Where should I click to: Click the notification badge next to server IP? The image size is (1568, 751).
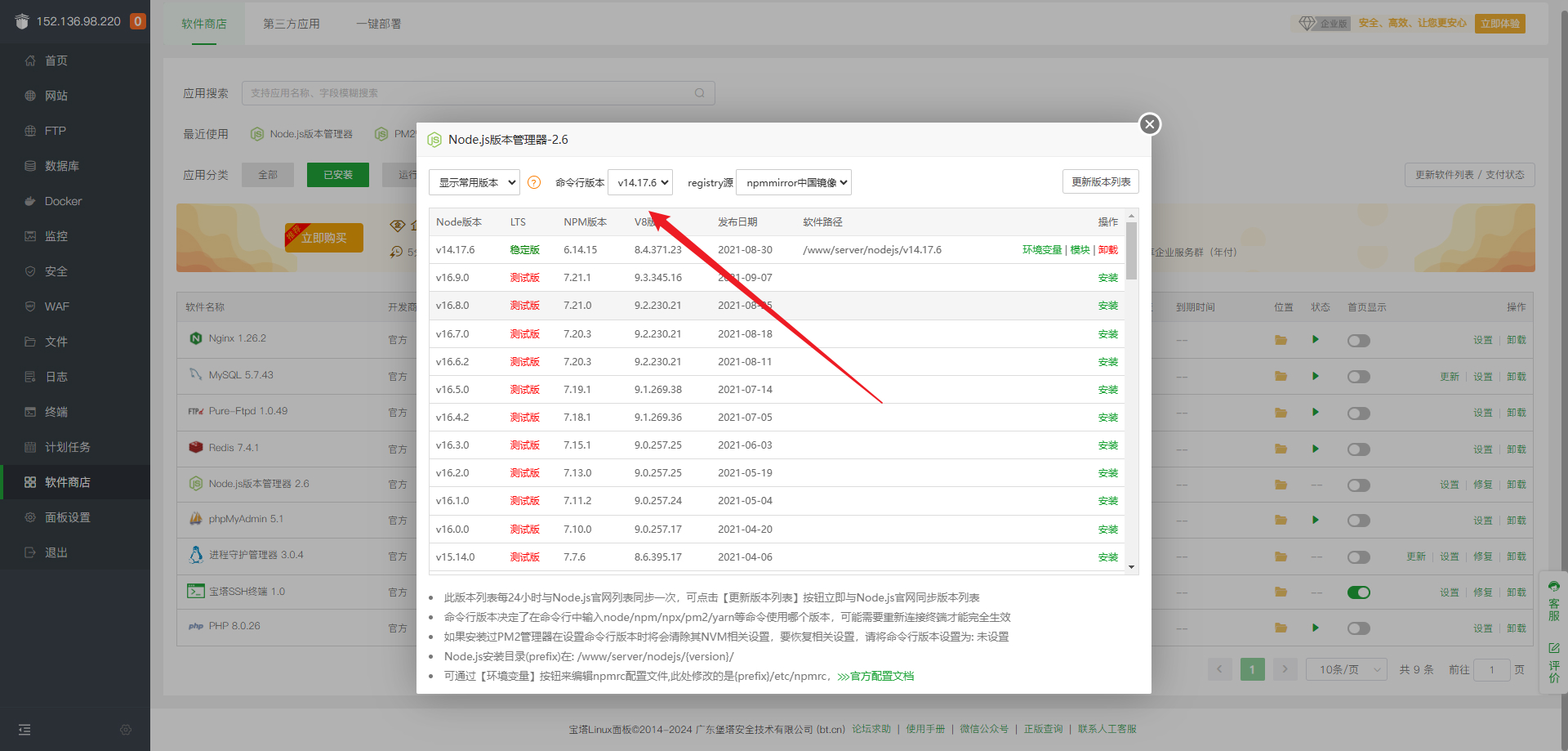138,21
